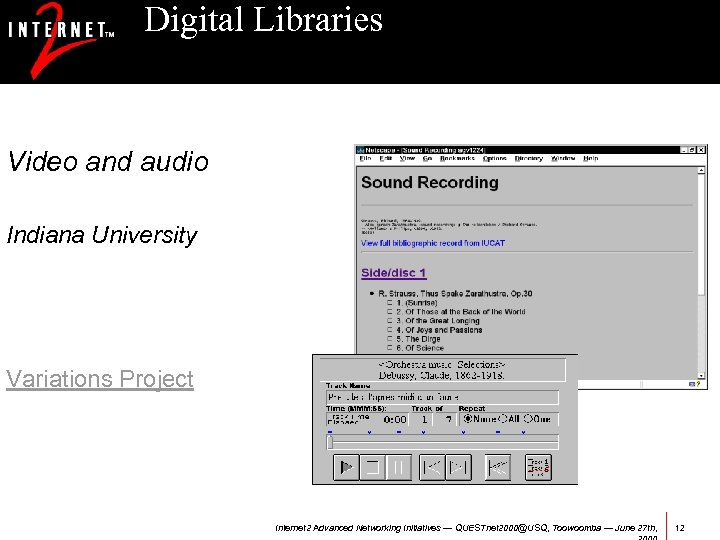
Task: Select track 1. (Sunrise)
Action: 416,303
